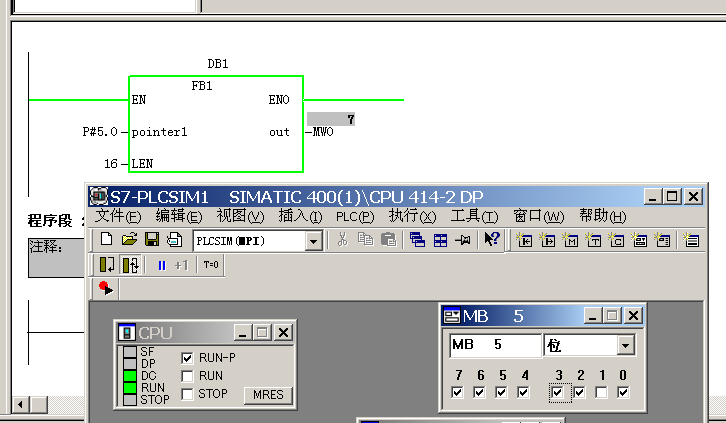This screenshot has width=726, height=423.
Task: Select the LEN value 16
Action: [x=111, y=164]
